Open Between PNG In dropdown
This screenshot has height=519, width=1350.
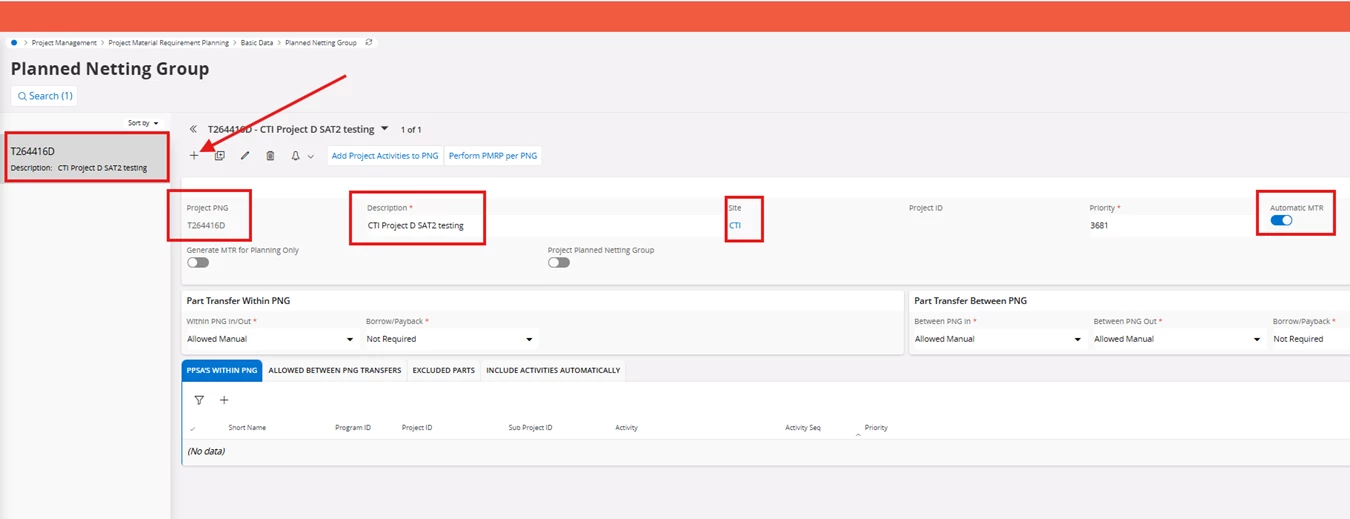click(x=998, y=339)
